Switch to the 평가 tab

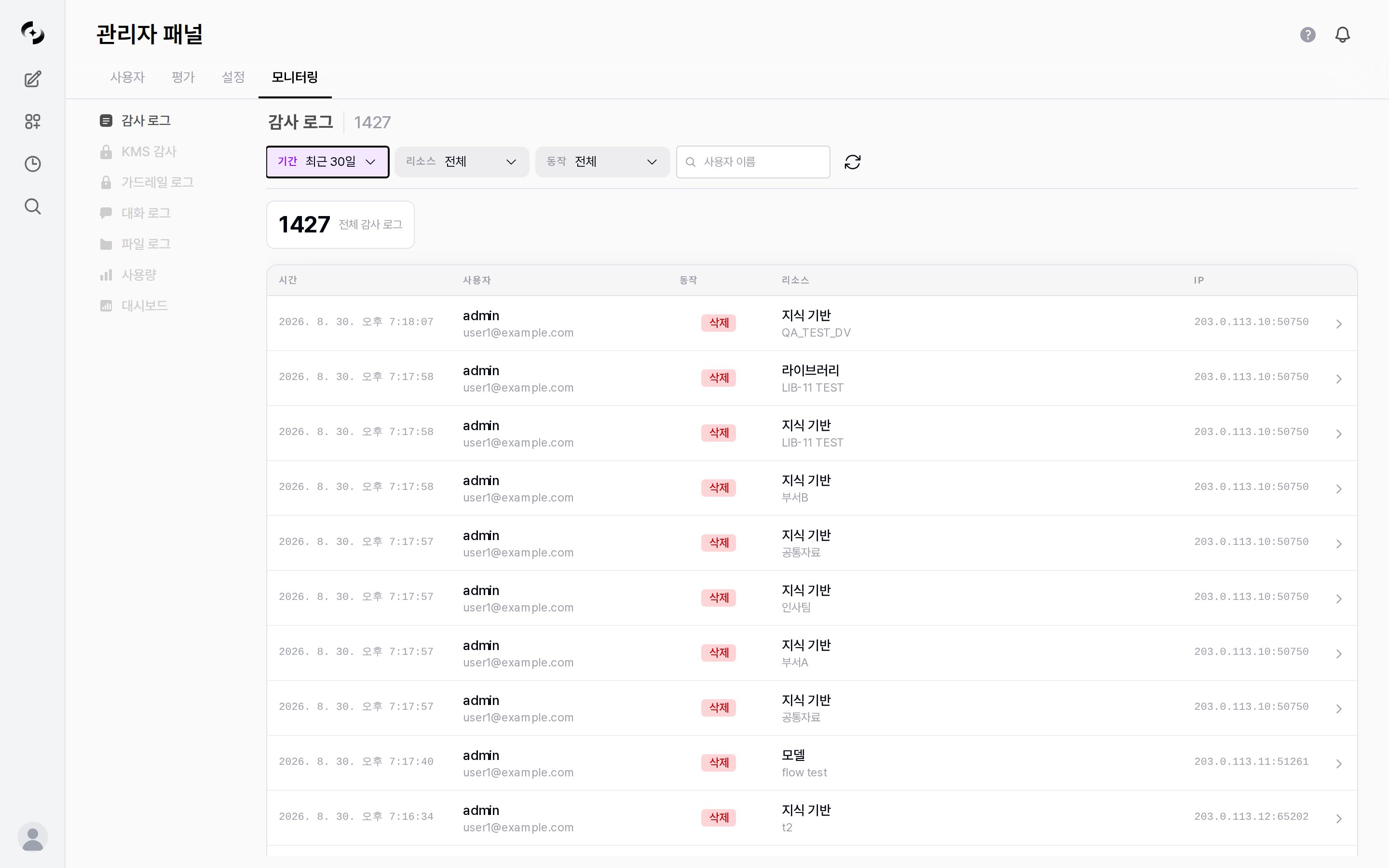(183, 77)
